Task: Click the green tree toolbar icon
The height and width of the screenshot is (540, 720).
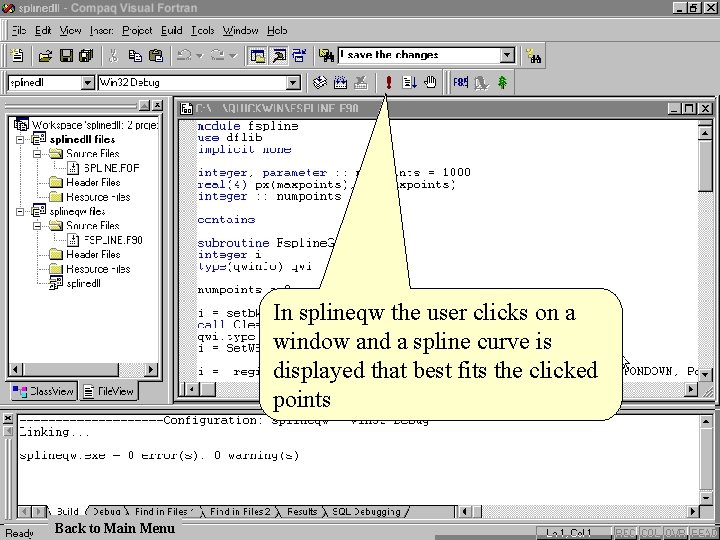Action: (502, 83)
